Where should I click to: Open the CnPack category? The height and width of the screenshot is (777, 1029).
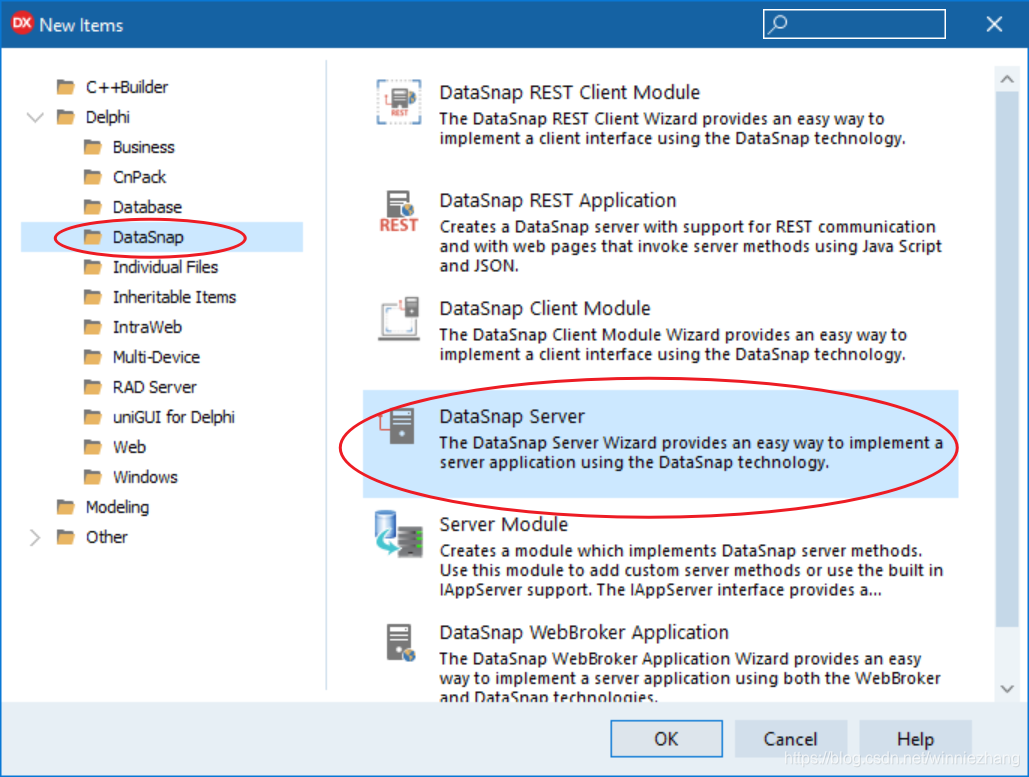[139, 177]
